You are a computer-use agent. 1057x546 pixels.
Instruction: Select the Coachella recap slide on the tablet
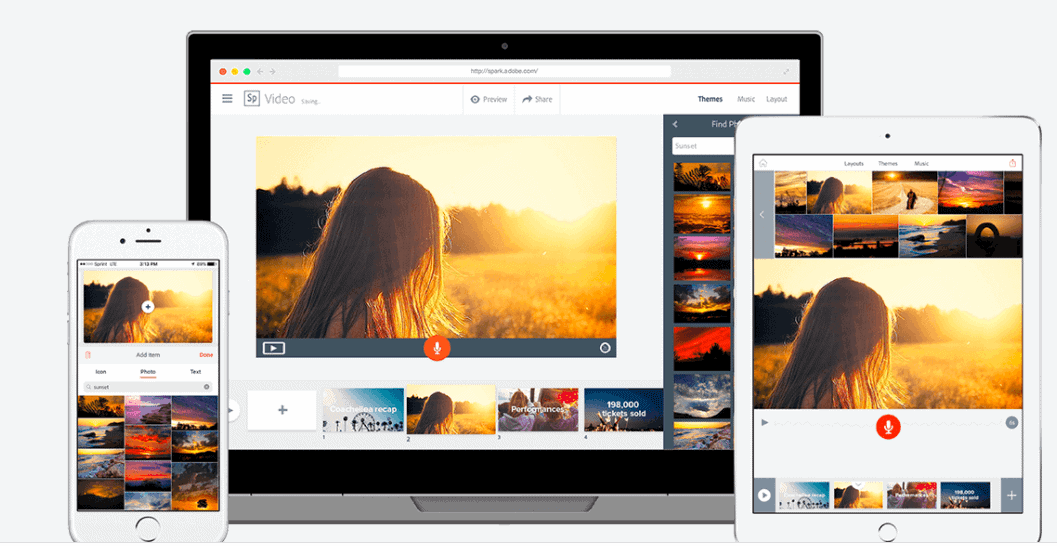[x=804, y=495]
